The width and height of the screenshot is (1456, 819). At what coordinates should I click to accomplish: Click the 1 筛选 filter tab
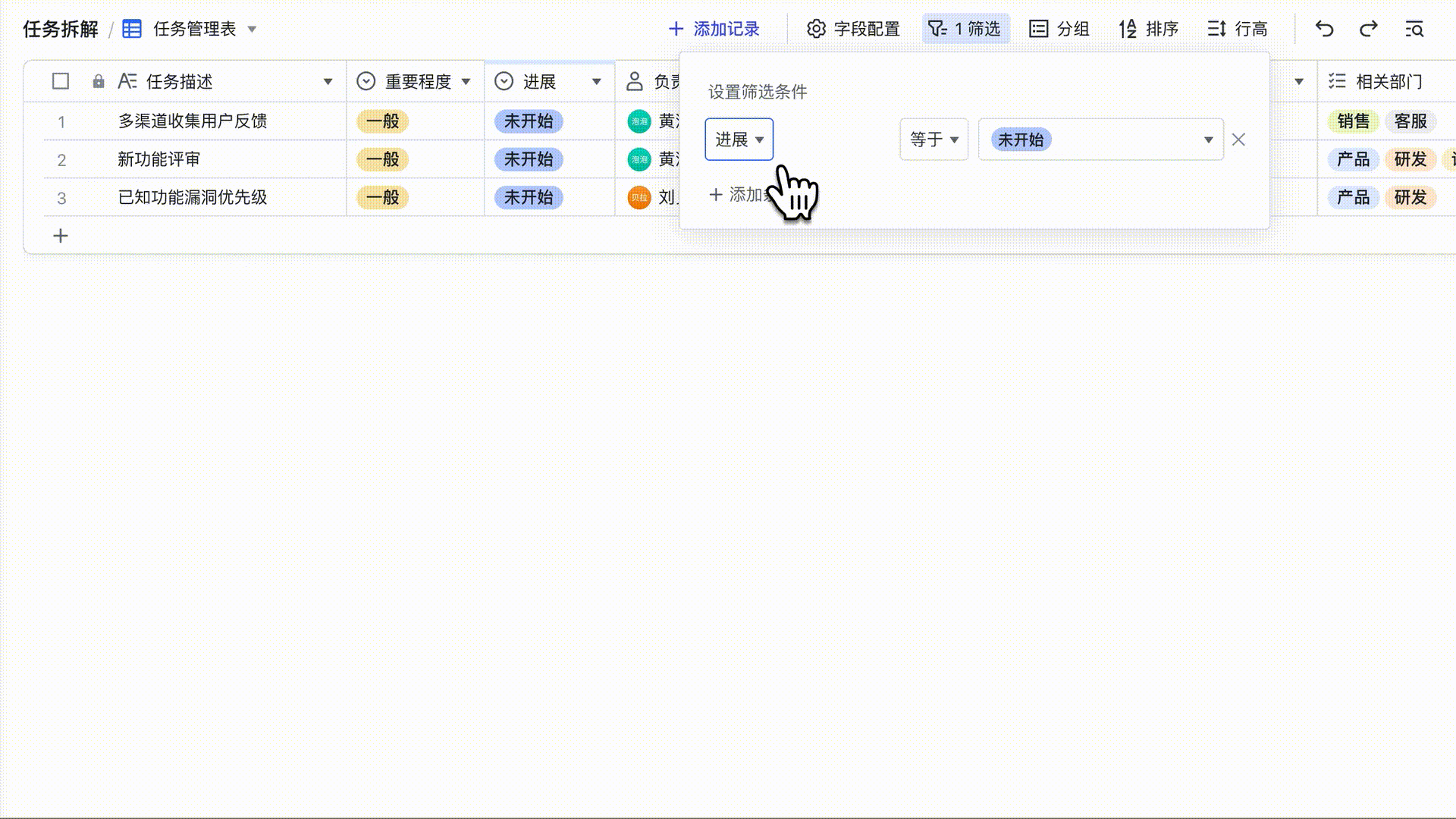click(965, 29)
